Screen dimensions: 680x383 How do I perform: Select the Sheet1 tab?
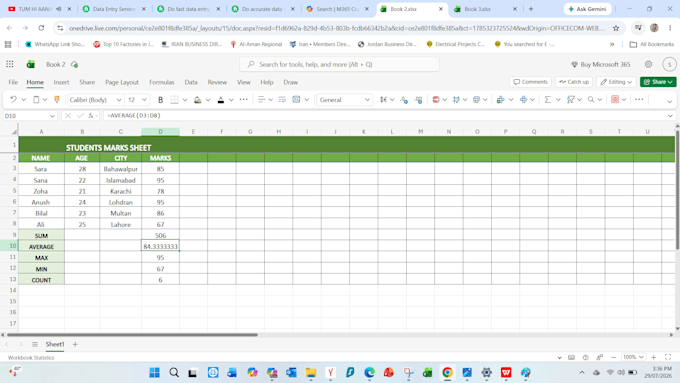[55, 344]
